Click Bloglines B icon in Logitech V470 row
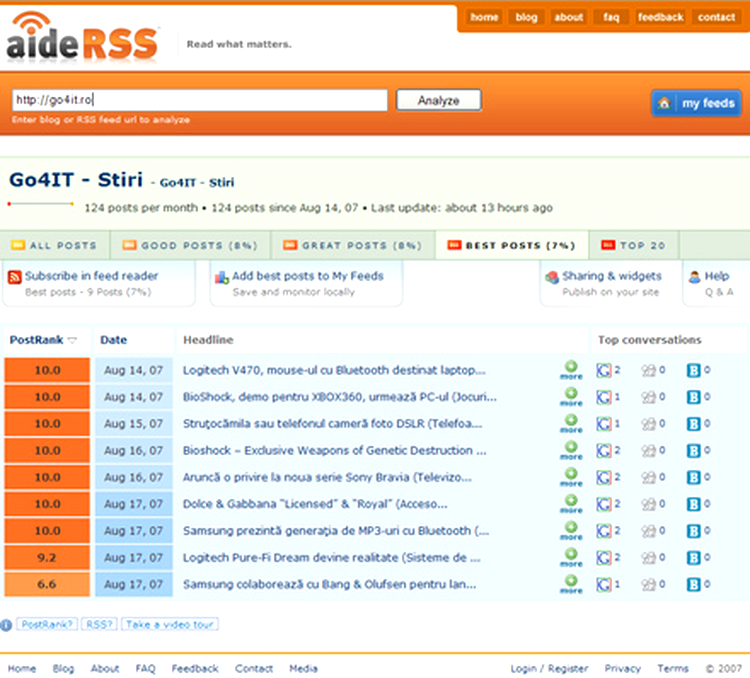 click(x=693, y=370)
